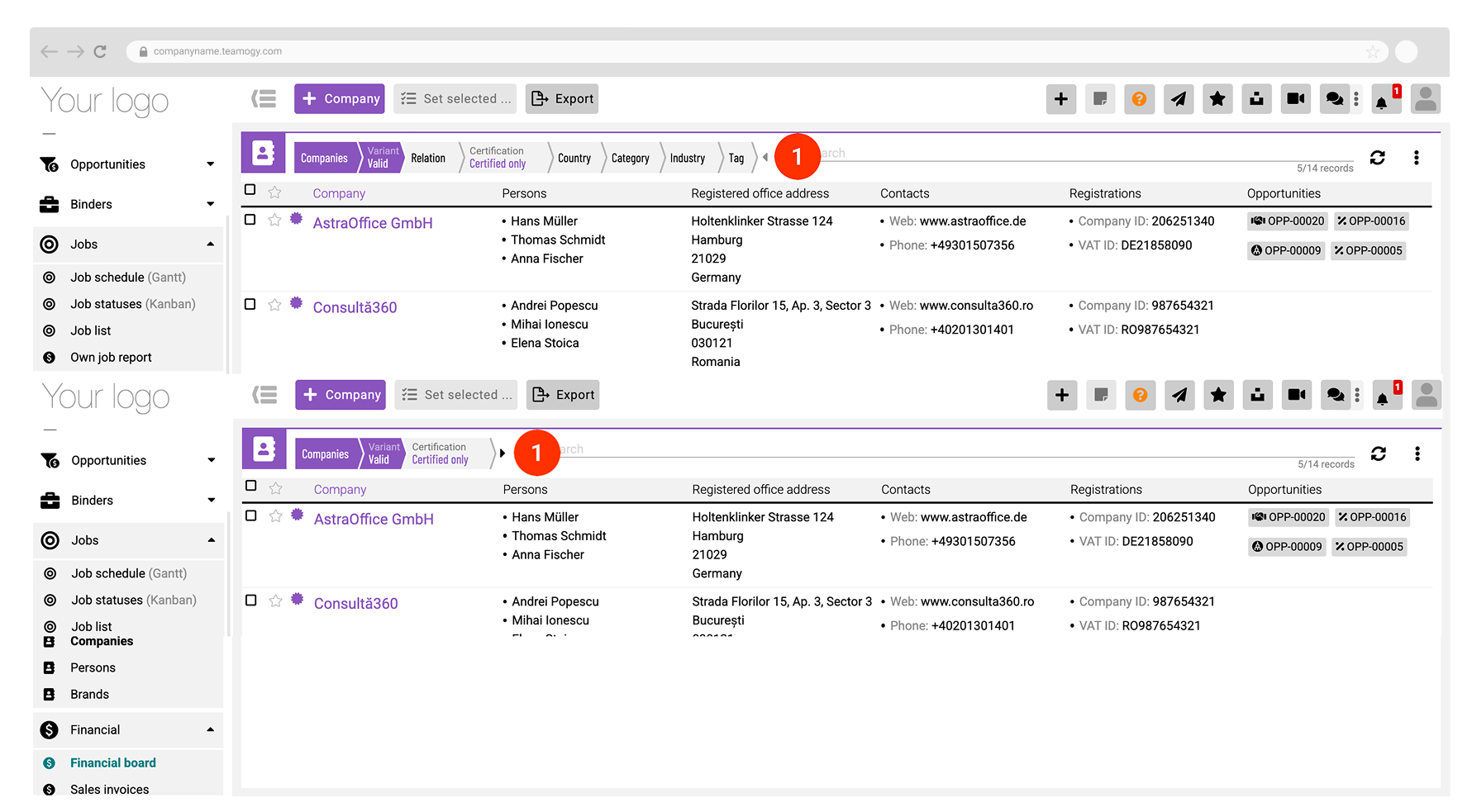1472x812 pixels.
Task: Collapse the Financial sidebar section
Action: point(211,729)
